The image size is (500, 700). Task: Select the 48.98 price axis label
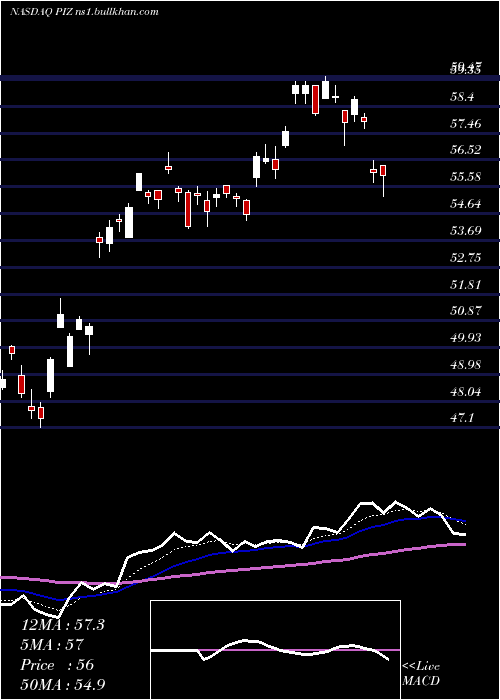[466, 365]
